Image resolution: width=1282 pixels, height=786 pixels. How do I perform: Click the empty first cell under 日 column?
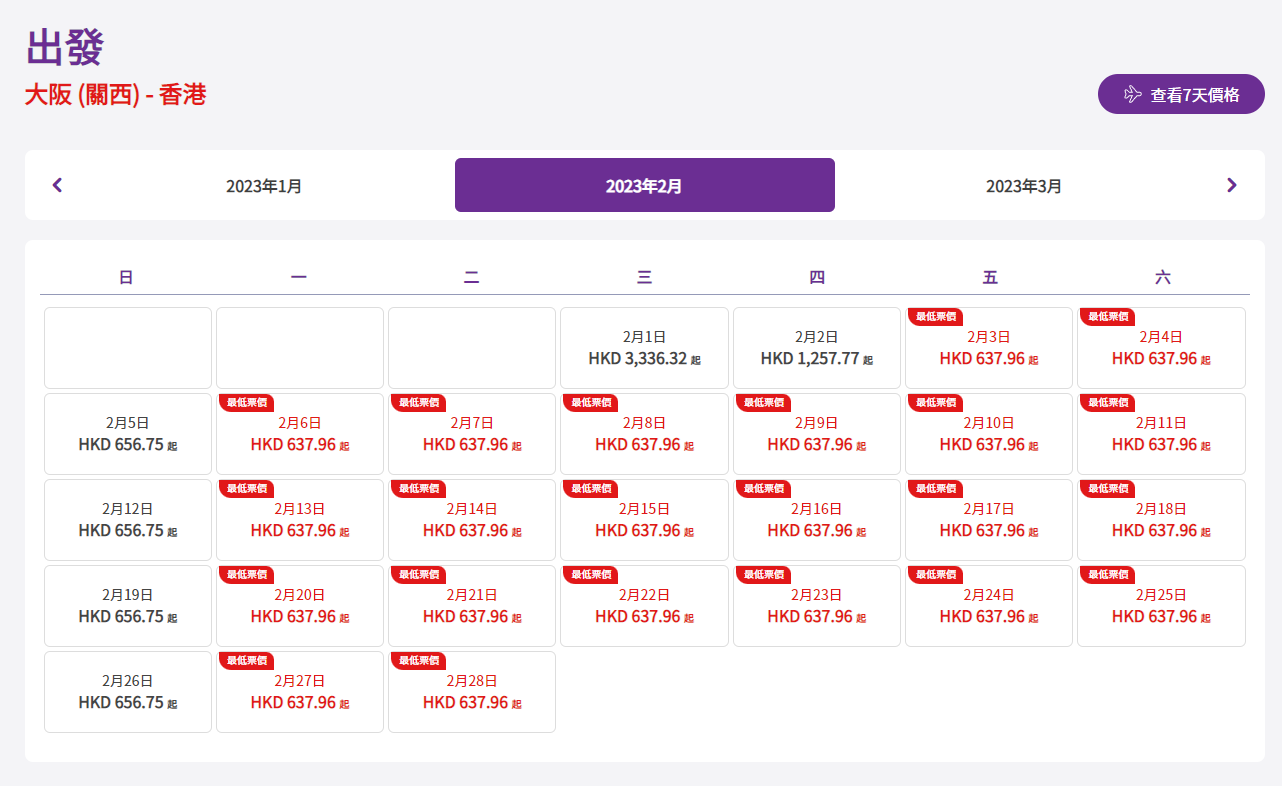127,348
